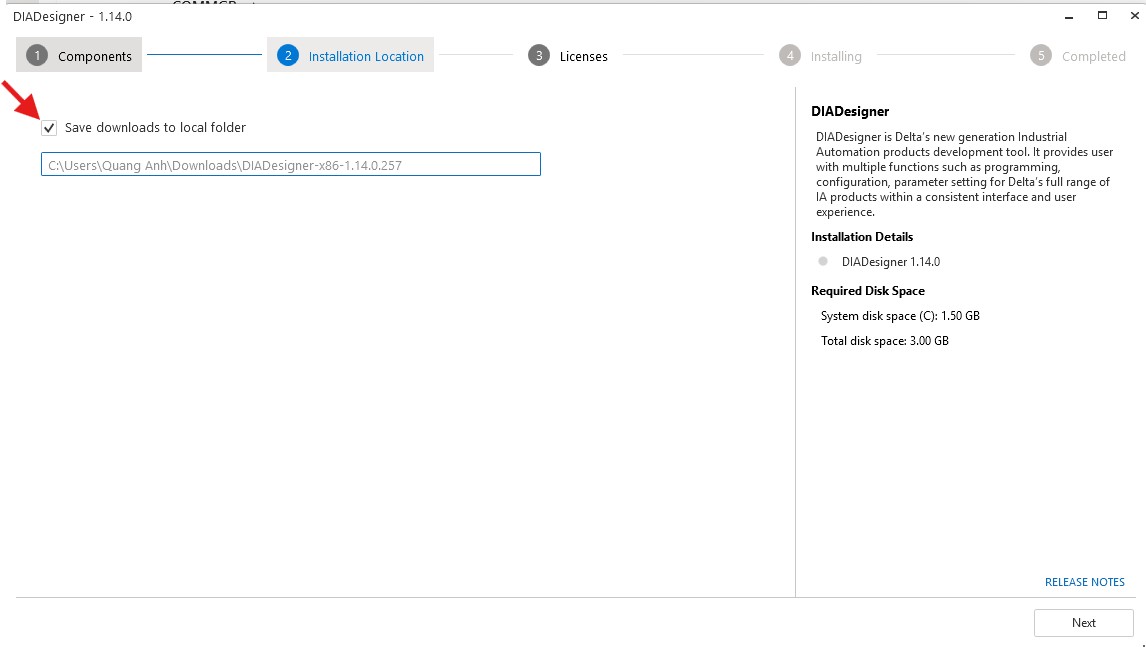The height and width of the screenshot is (648, 1146).
Task: Click the step 3 number circle
Action: (539, 56)
